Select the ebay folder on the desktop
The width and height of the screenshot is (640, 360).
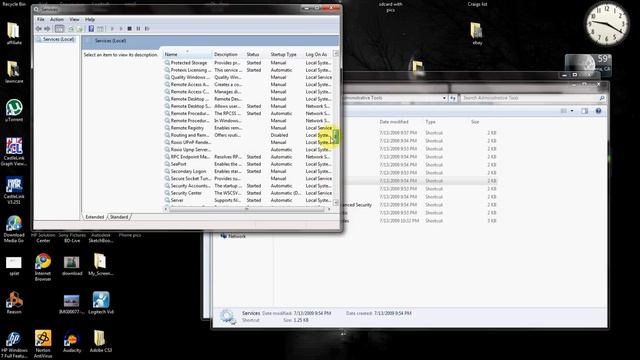point(477,33)
